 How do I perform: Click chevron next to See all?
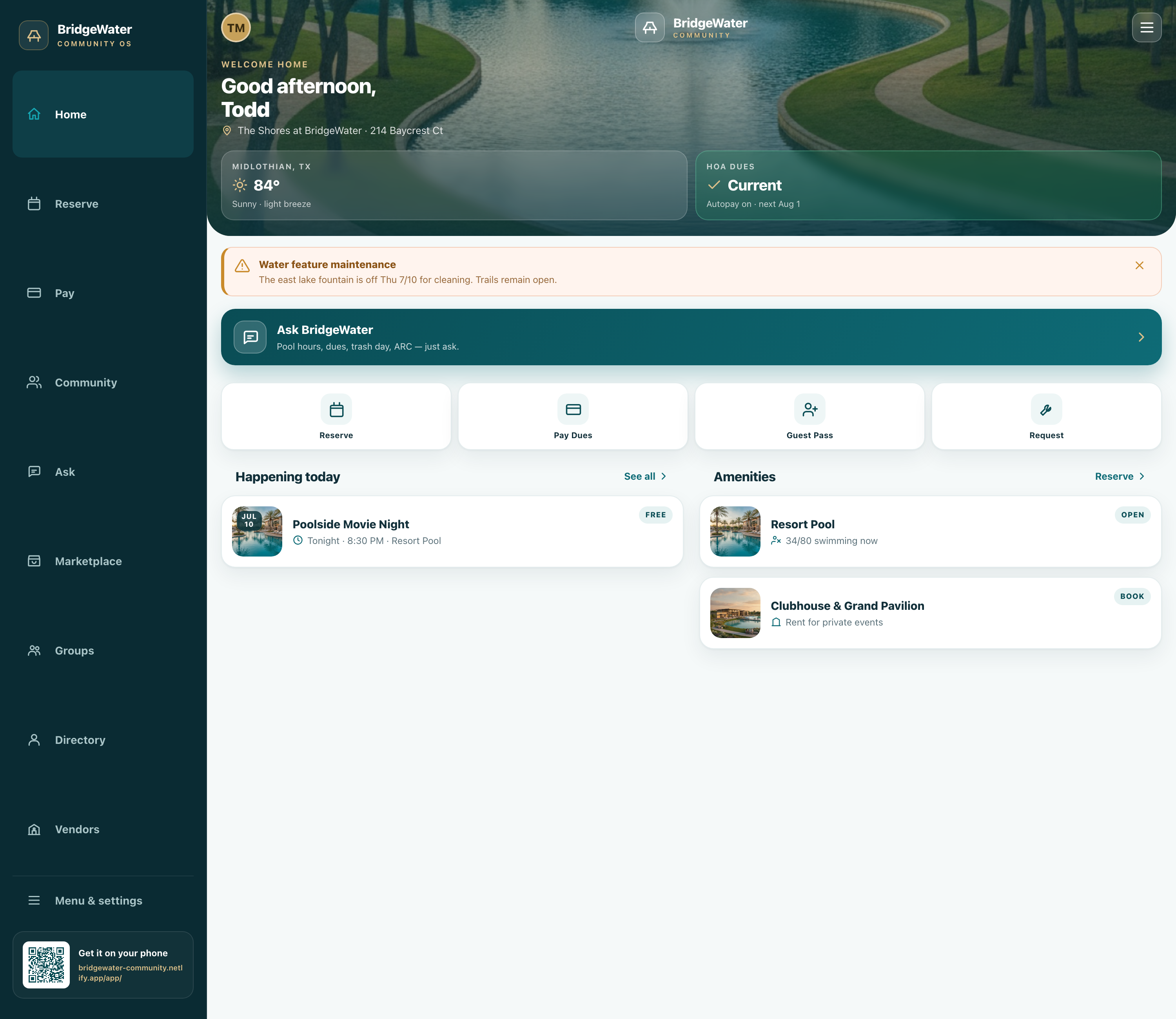(x=663, y=476)
